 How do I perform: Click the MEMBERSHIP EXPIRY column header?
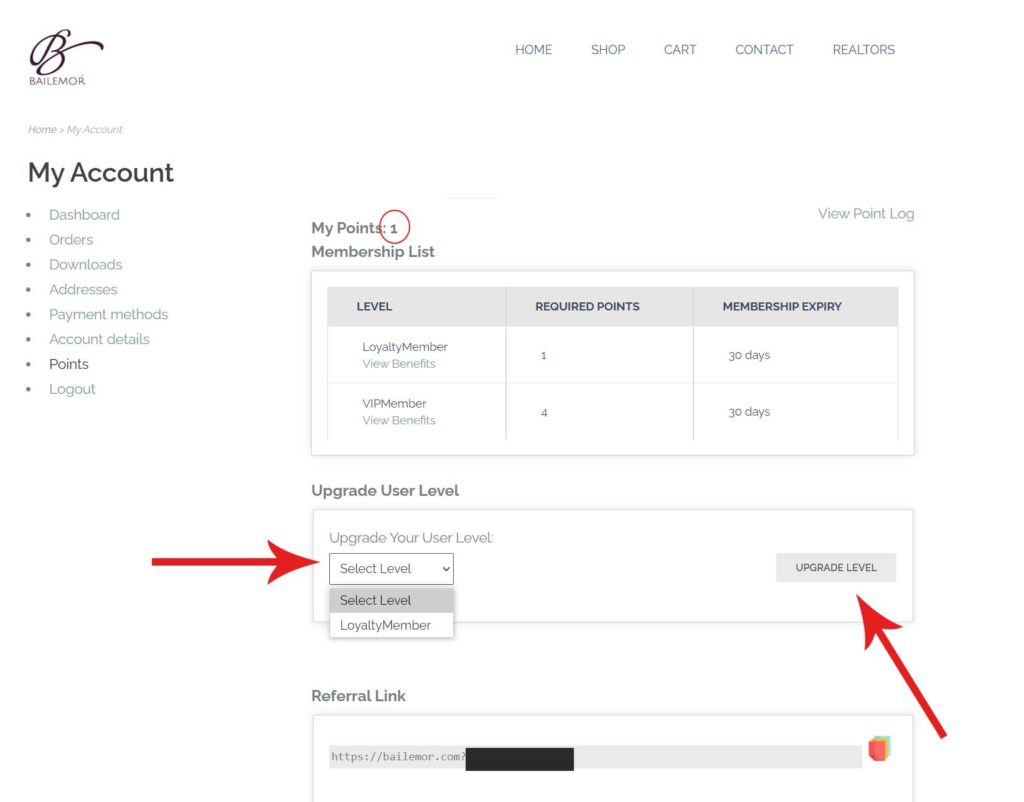click(x=782, y=306)
